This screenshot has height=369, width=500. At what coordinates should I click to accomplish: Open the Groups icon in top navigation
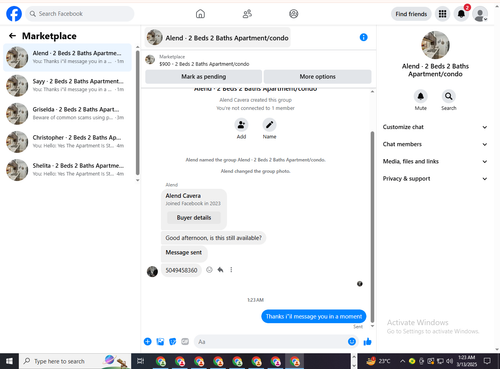click(x=294, y=14)
